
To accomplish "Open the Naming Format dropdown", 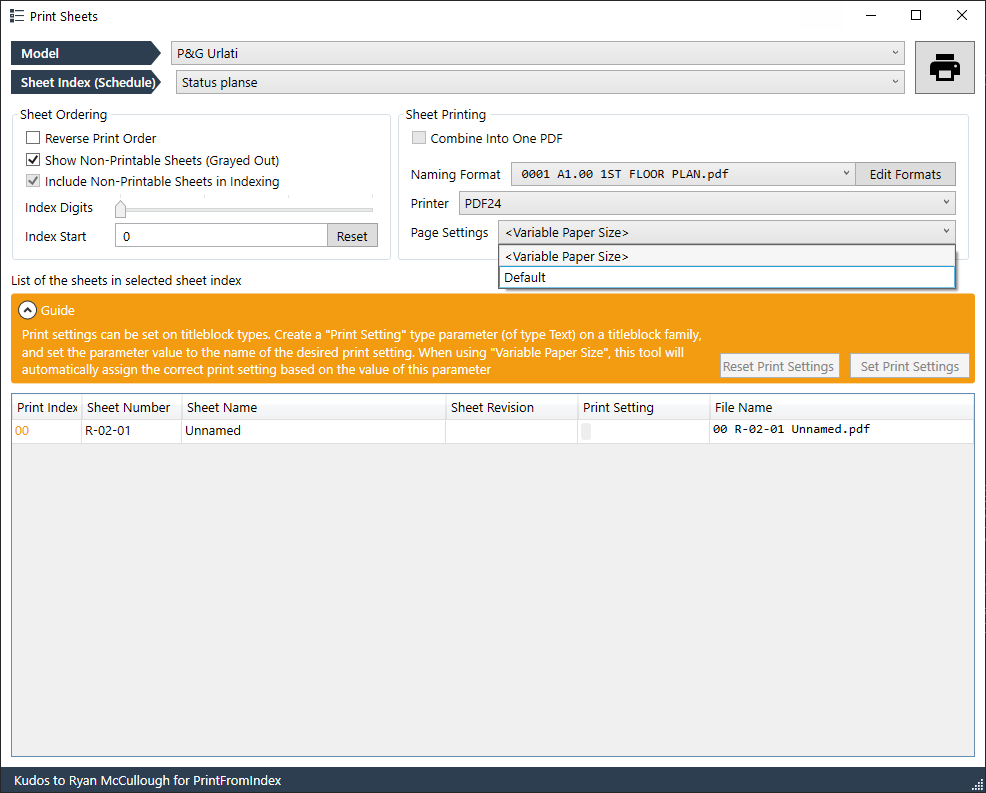I will 683,174.
